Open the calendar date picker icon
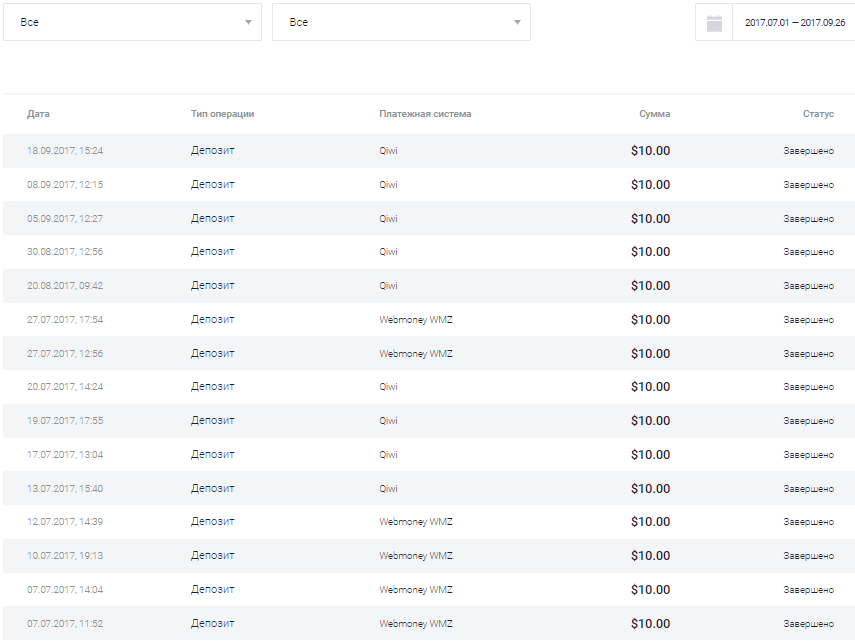Image resolution: width=855 pixels, height=643 pixels. 714,23
